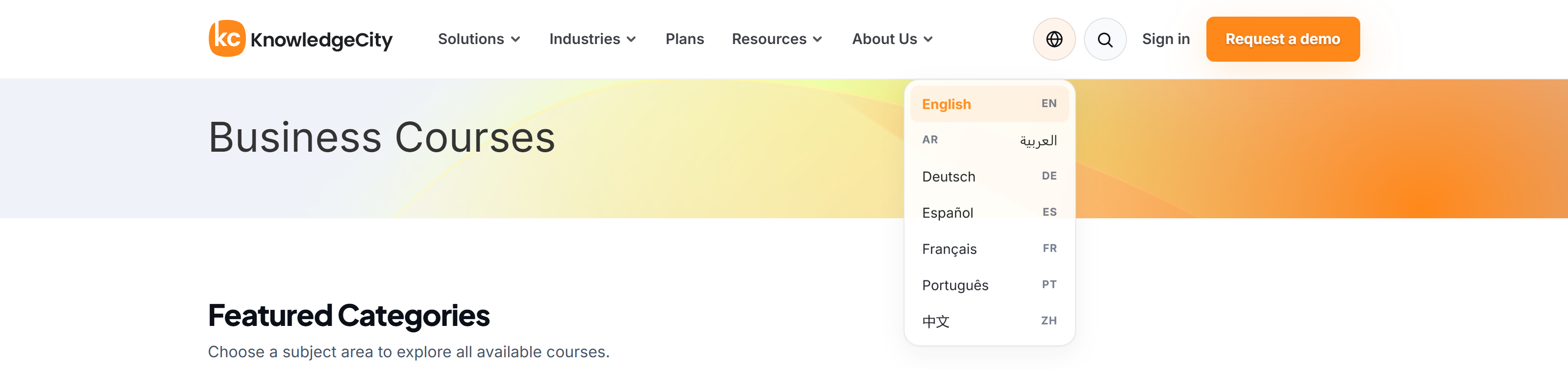This screenshot has width=1568, height=369.
Task: Open the globe language selector
Action: (x=1053, y=40)
